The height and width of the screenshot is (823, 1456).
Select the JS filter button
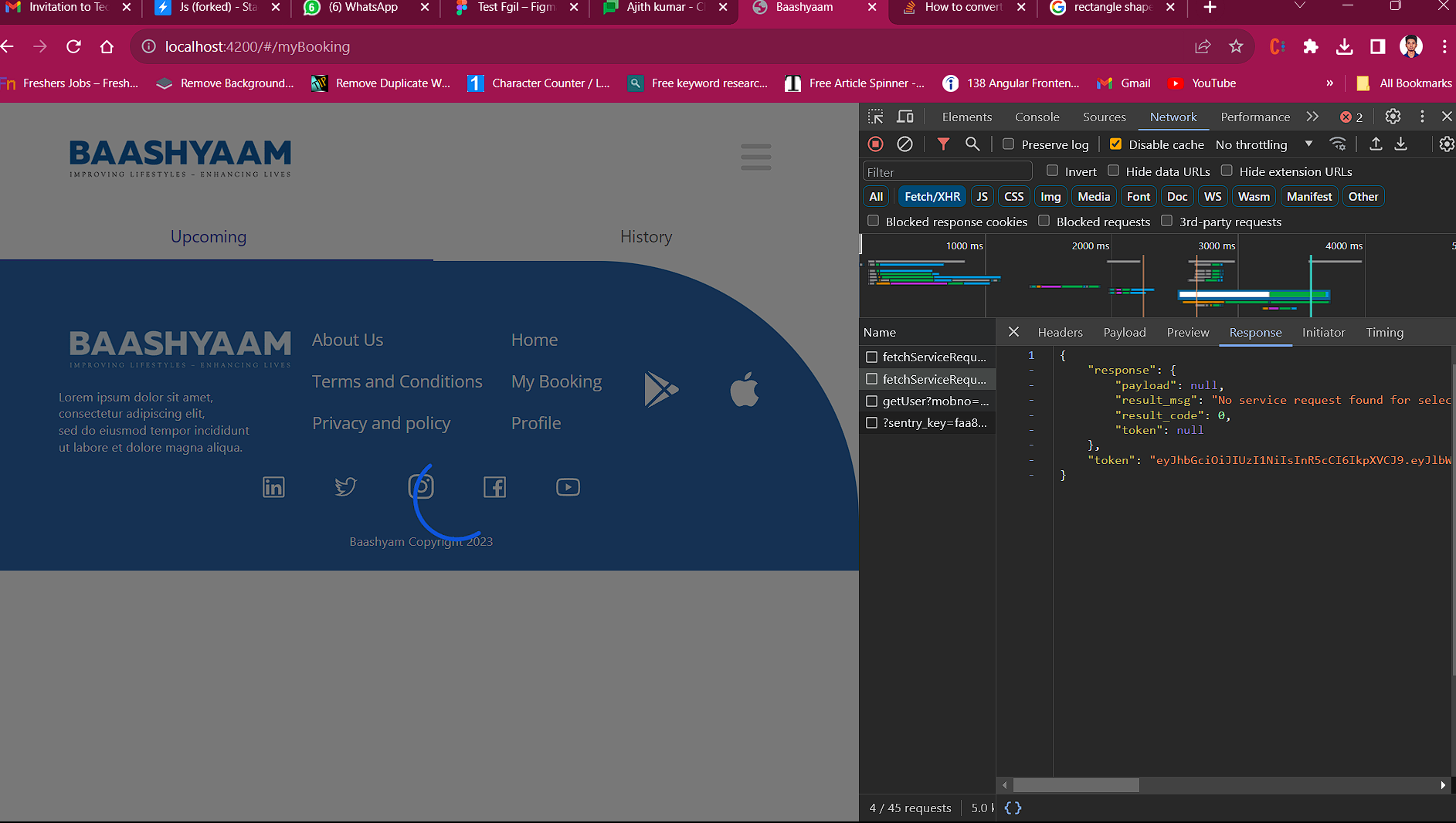(x=982, y=197)
